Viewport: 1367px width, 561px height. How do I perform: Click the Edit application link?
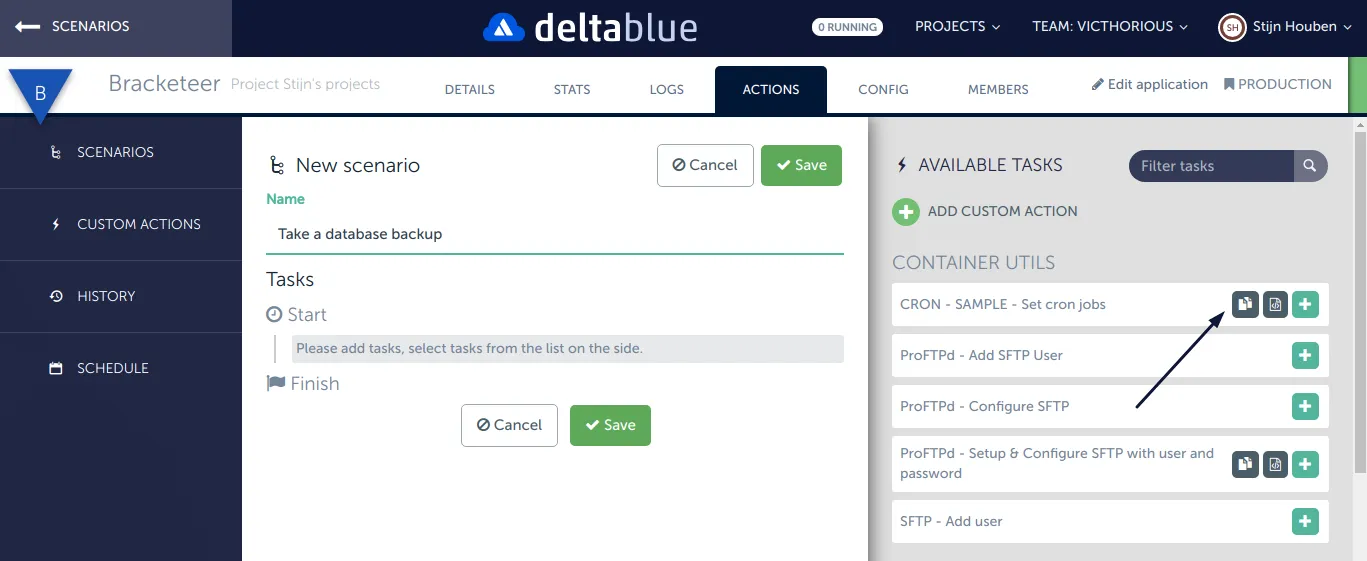pos(1149,85)
